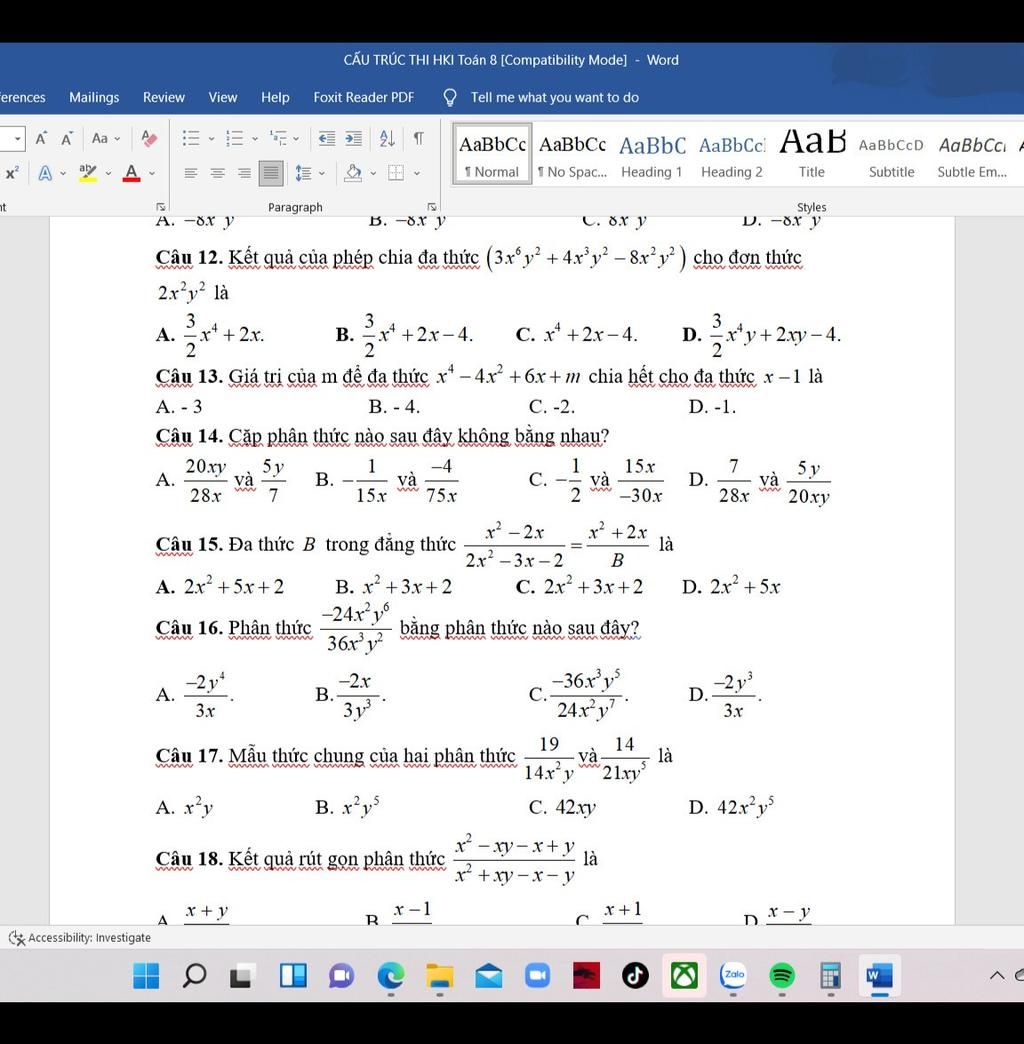
Task: Expand Borders dropdown arrow
Action: 417,174
